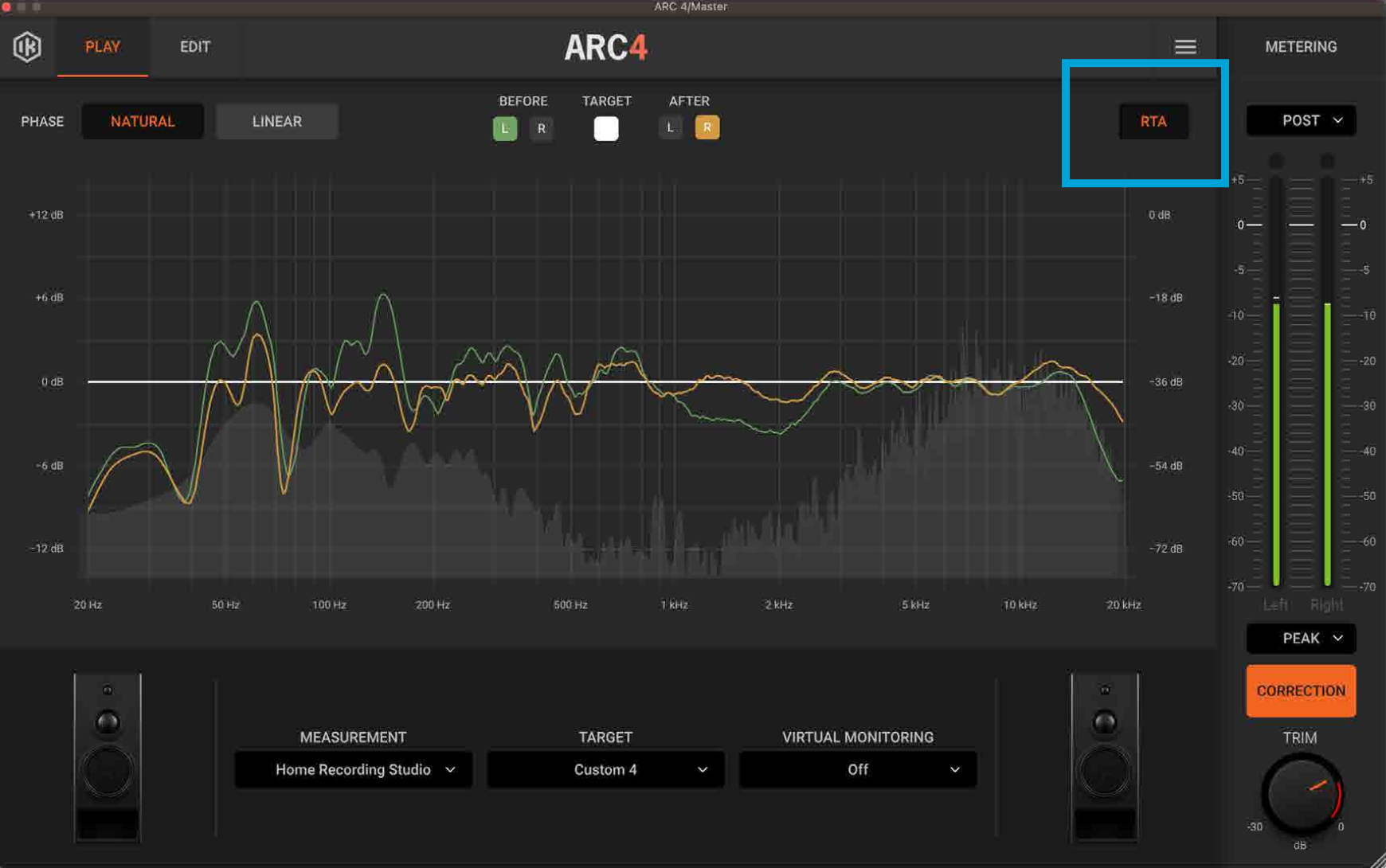Open the PEAK meter mode dropdown
The width and height of the screenshot is (1386, 868).
tap(1301, 638)
